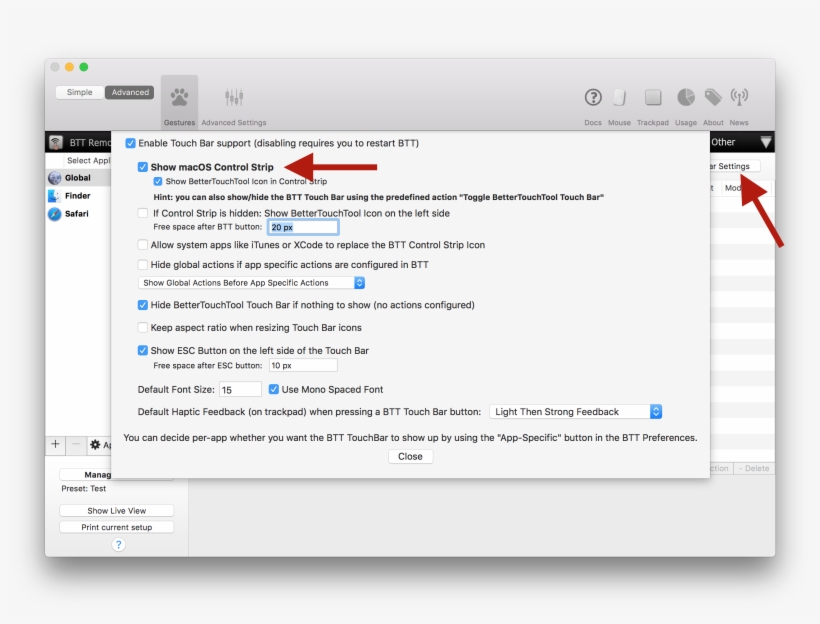Select the Safari compass icon in sidebar
Viewport: 820px width, 624px height.
click(x=54, y=214)
